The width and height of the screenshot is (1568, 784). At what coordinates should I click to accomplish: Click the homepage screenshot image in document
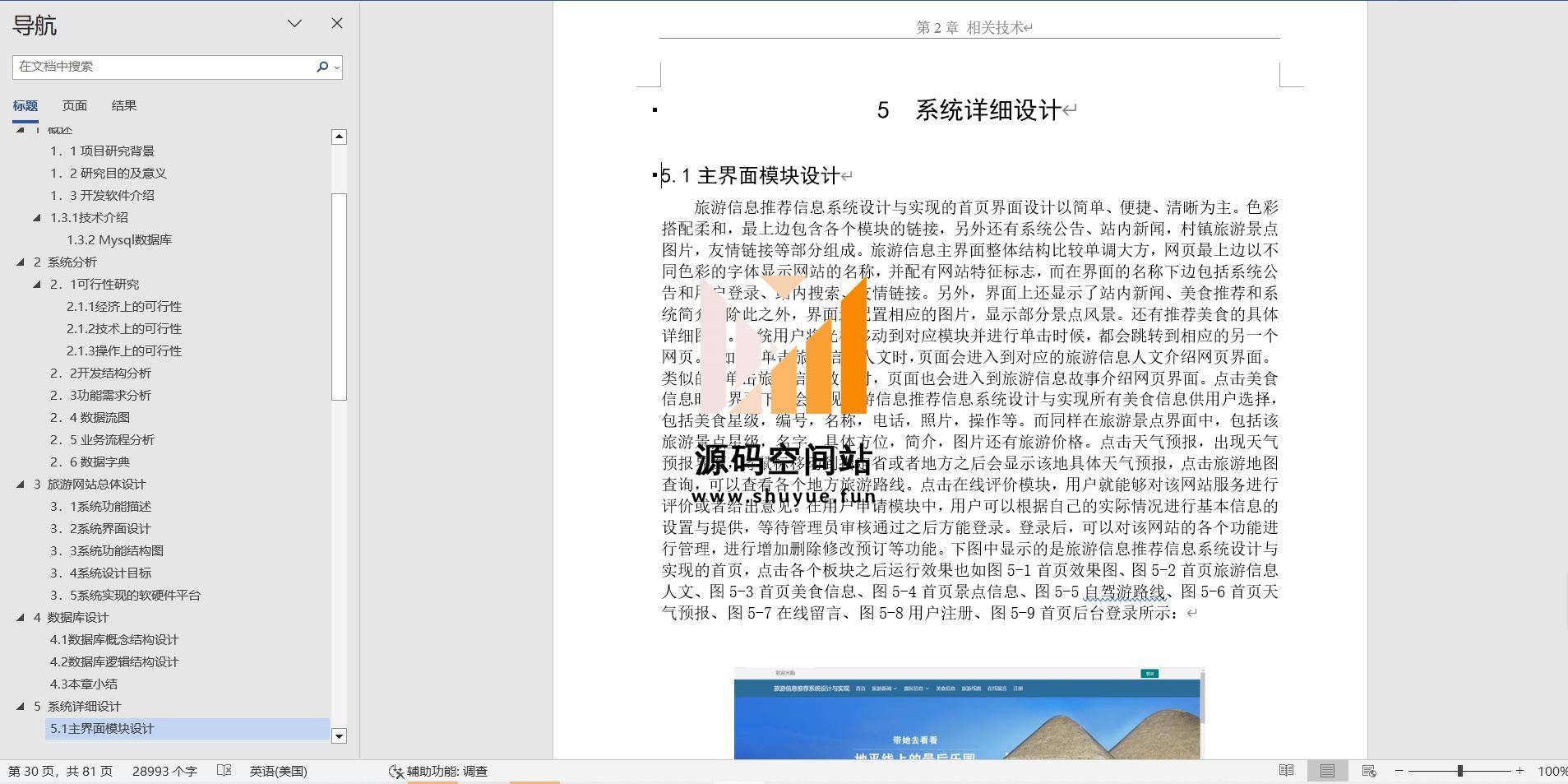969,713
